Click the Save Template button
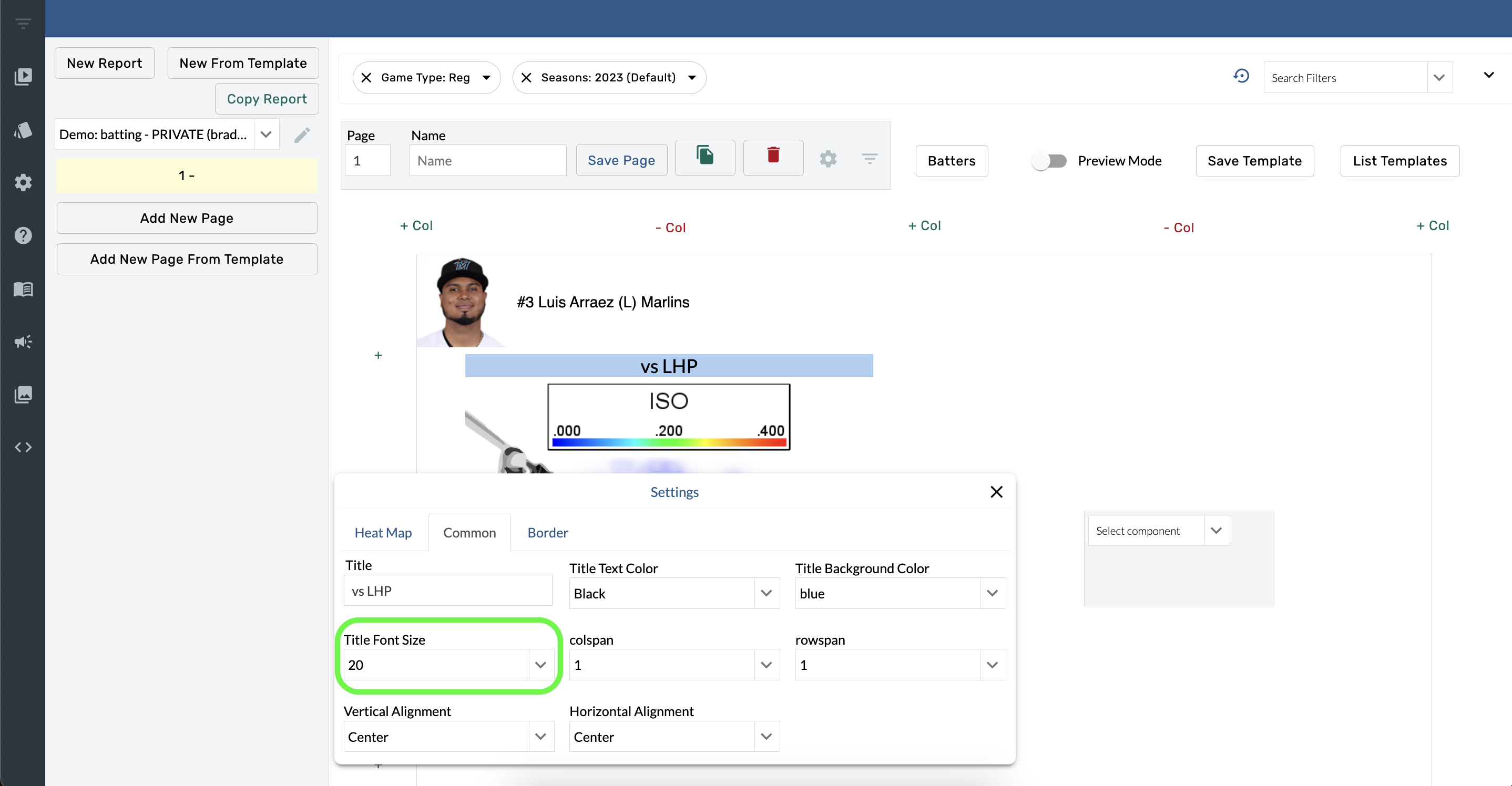 (1254, 161)
